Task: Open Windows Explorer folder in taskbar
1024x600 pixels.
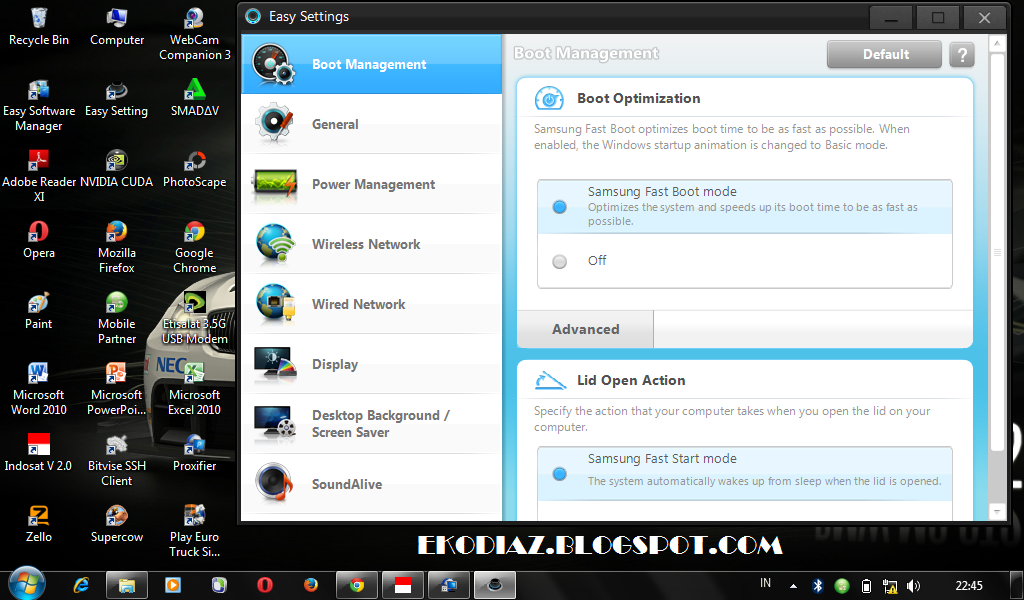Action: pyautogui.click(x=127, y=584)
